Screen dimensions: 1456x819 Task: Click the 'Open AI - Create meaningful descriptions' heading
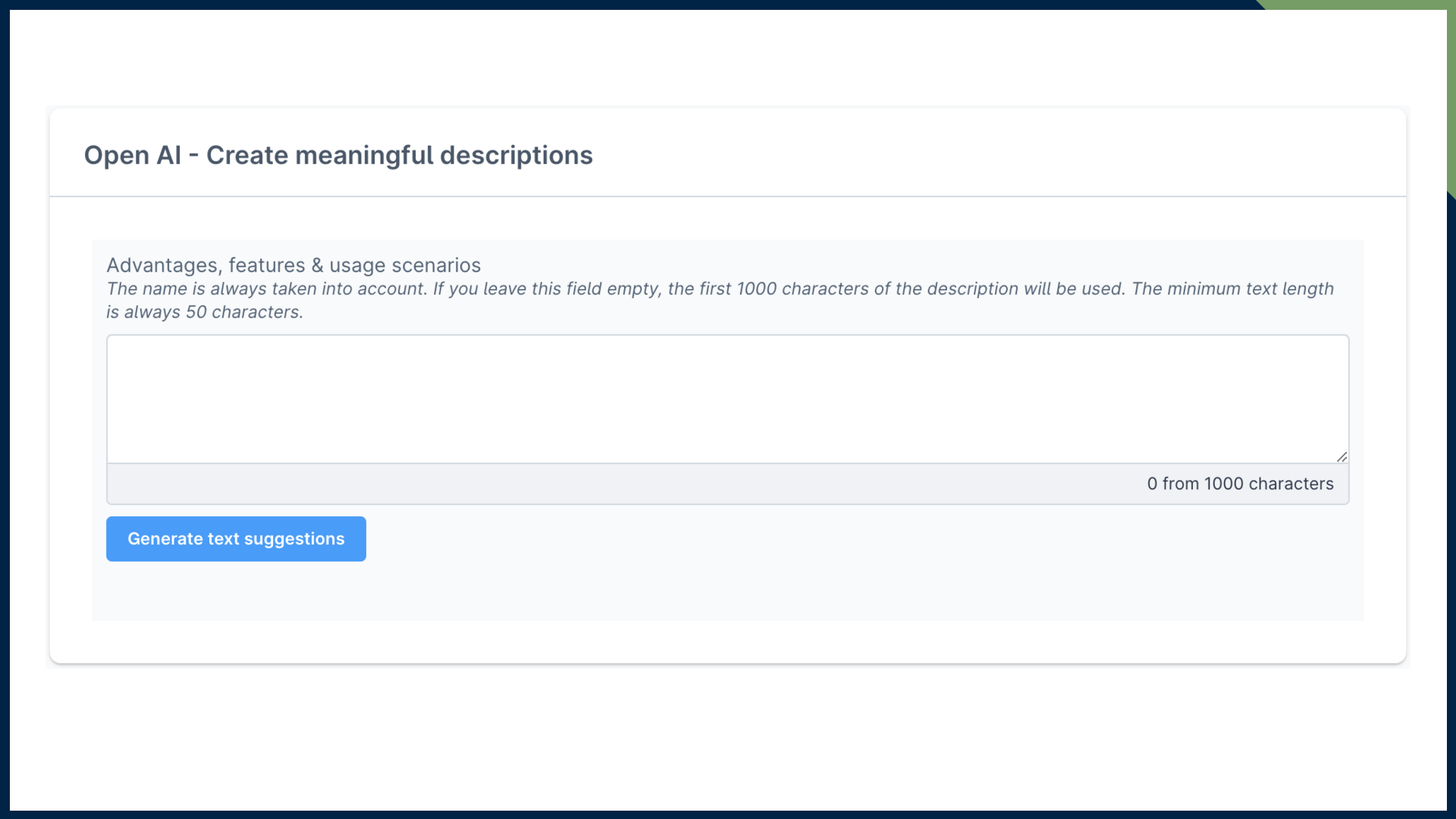coord(338,155)
